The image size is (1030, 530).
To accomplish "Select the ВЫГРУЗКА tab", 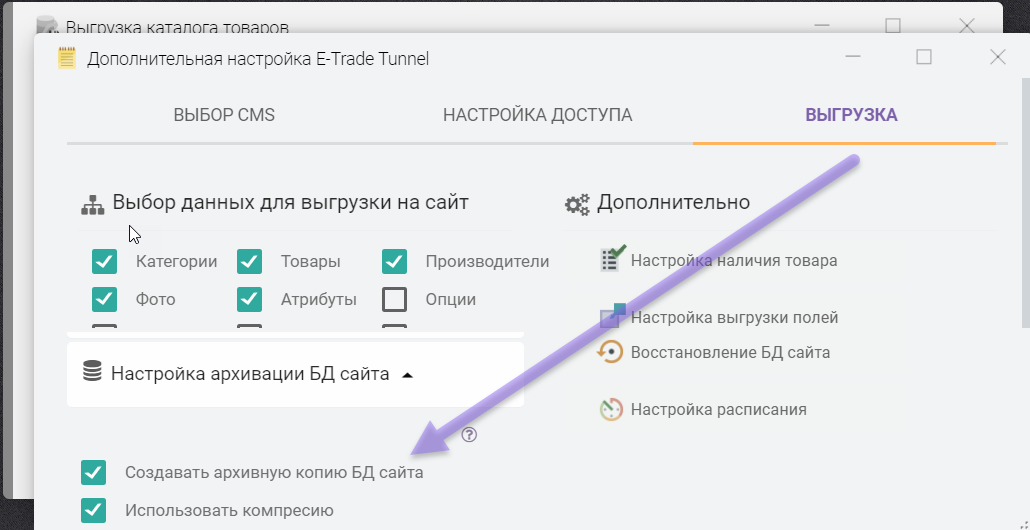I will coord(851,115).
